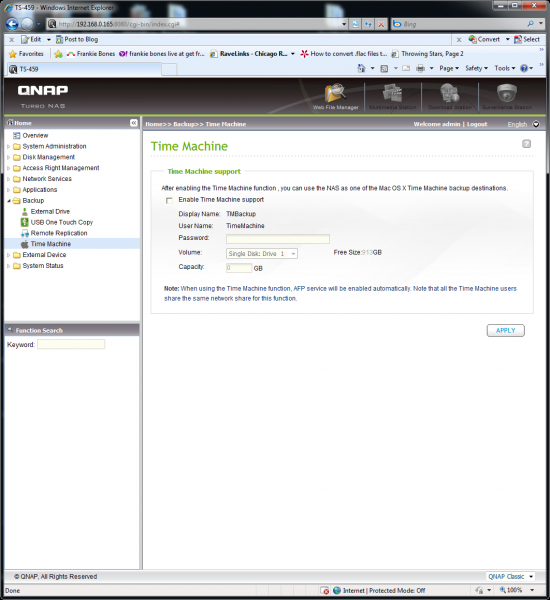Open Throwing Stars, Page 2 favorite
Screen dimensions: 550x600
[x=428, y=54]
